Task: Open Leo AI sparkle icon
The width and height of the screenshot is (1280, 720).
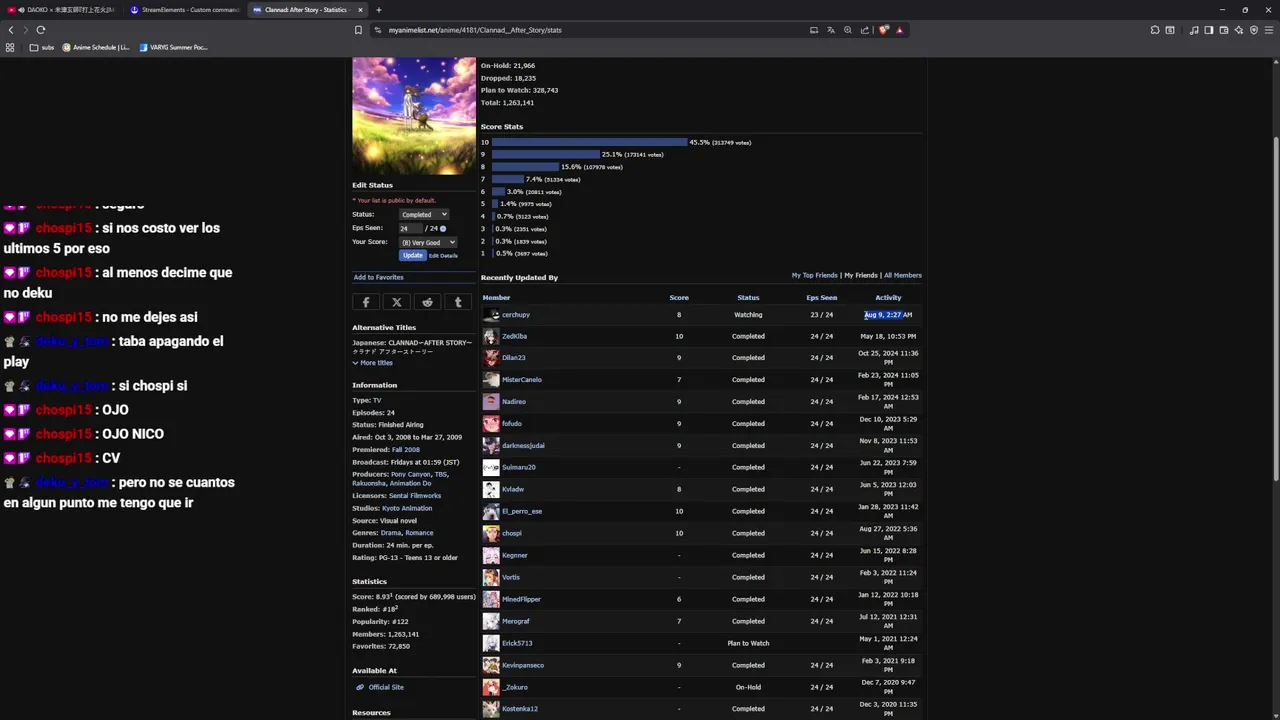Action: (1238, 30)
